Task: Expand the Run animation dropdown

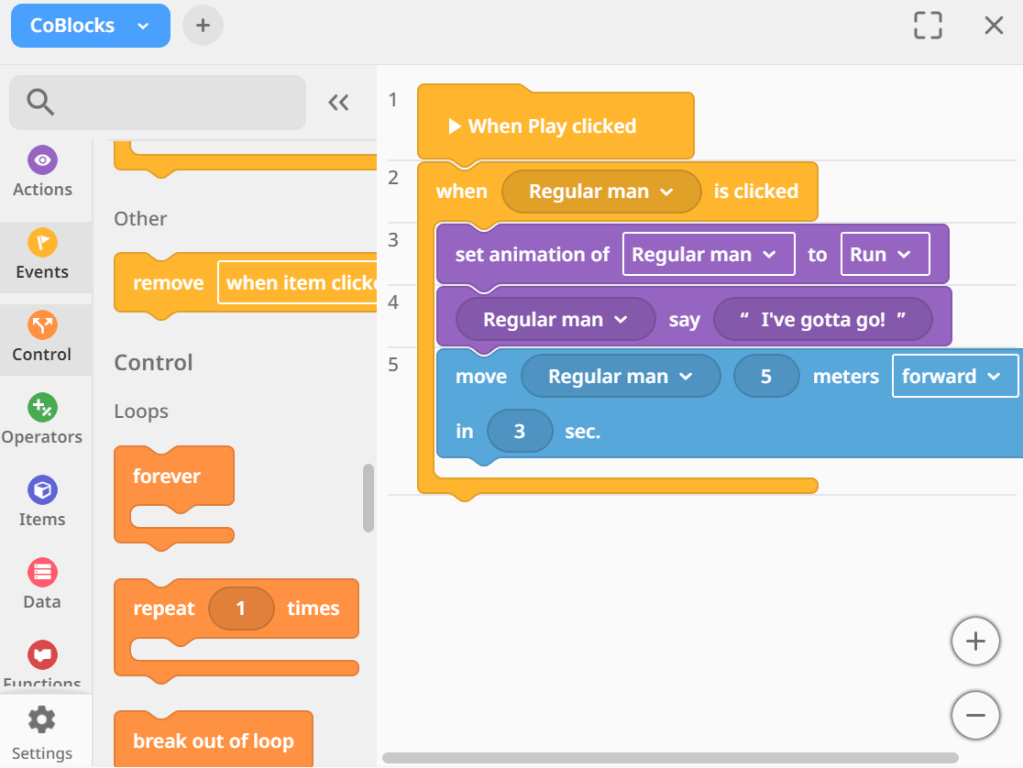Action: 885,254
